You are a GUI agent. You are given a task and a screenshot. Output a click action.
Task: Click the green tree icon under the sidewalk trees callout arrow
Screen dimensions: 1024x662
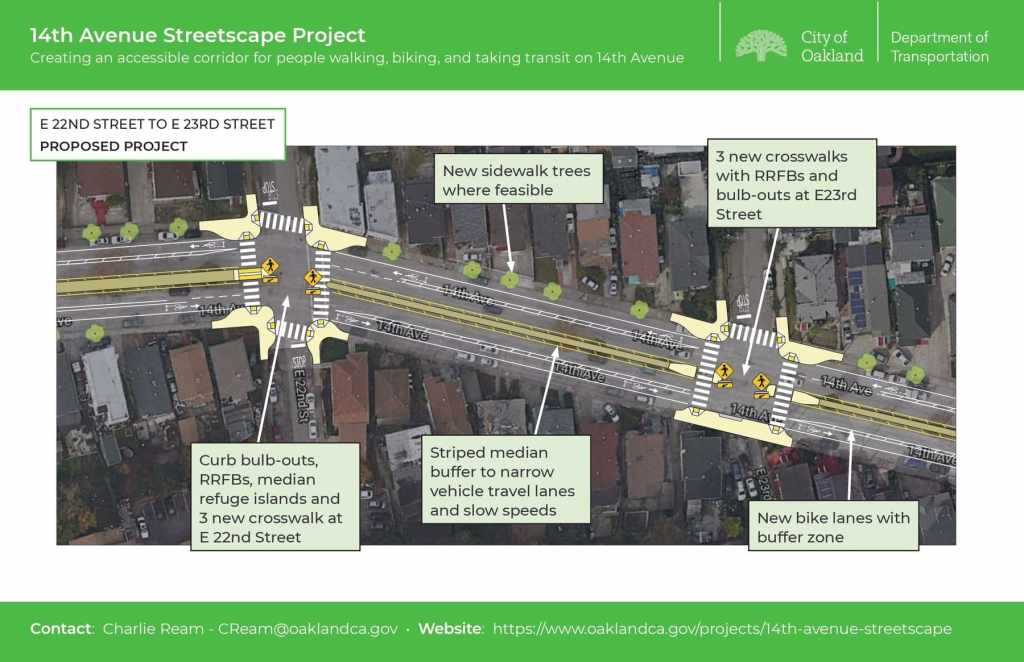point(510,280)
